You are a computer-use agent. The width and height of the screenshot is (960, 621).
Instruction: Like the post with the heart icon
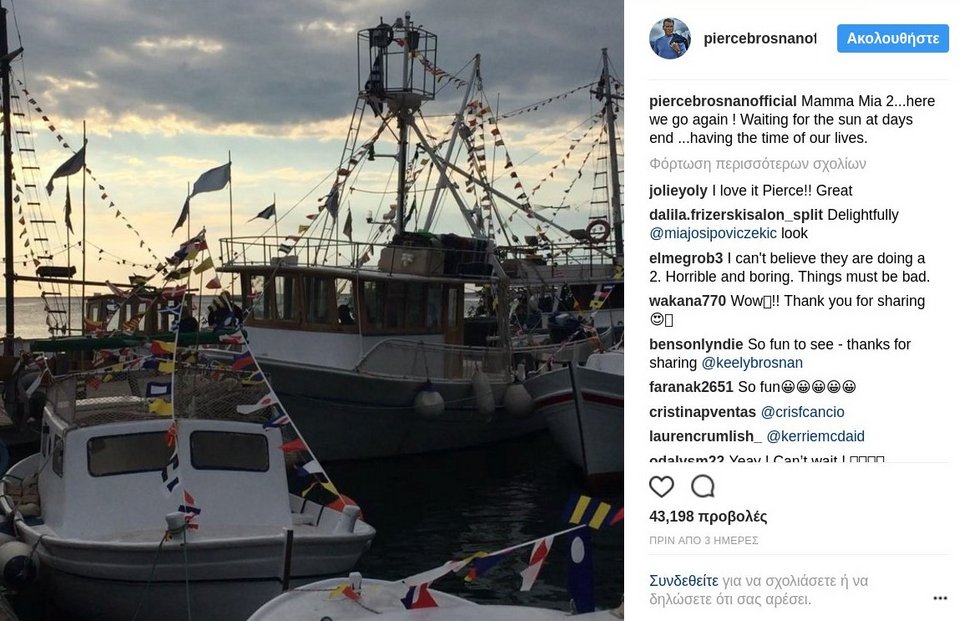pos(661,486)
